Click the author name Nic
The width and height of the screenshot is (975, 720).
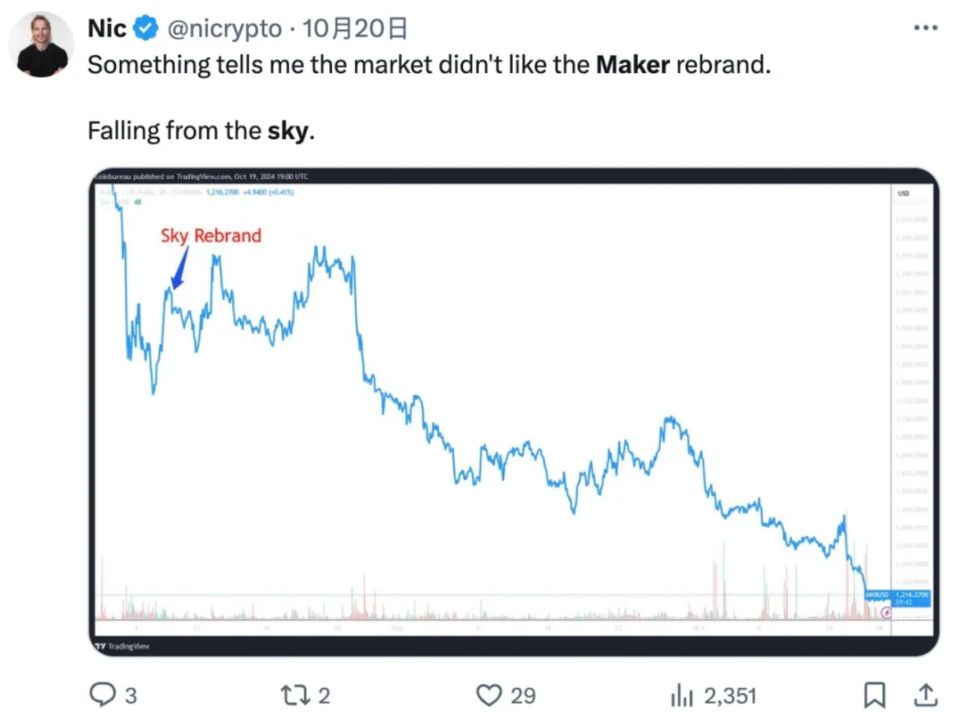click(x=107, y=29)
